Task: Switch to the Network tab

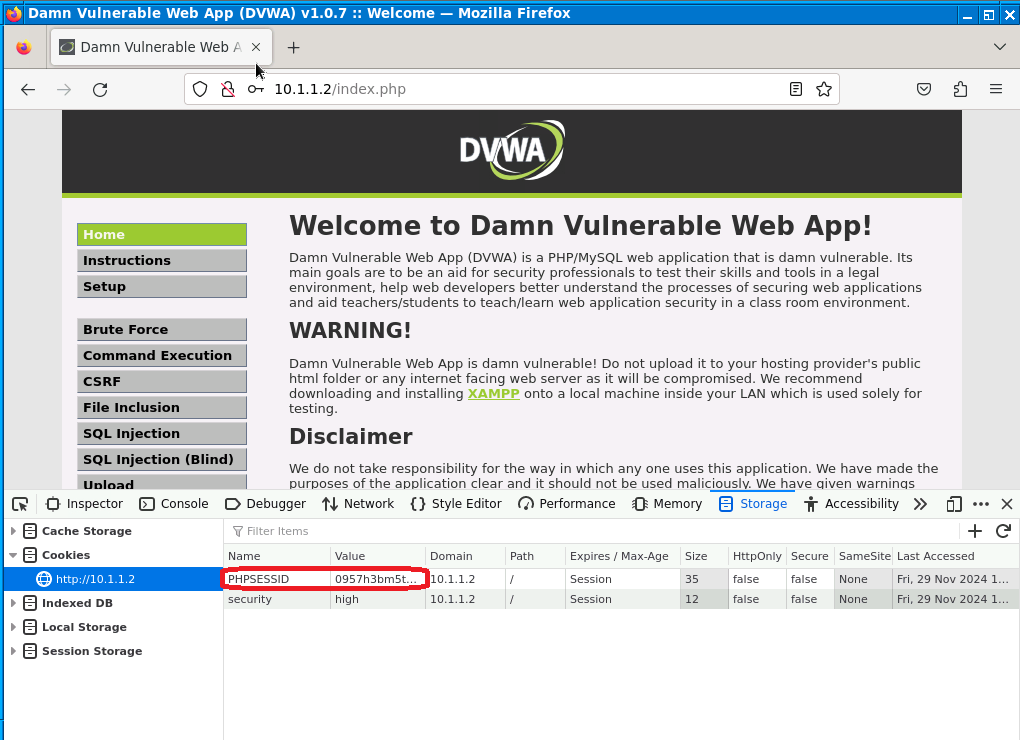Action: click(x=358, y=504)
